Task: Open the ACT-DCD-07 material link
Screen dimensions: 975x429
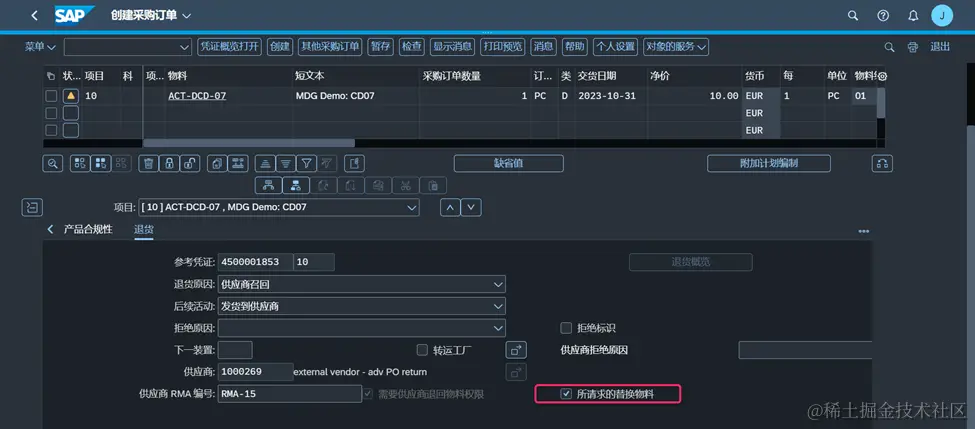Action: [197, 96]
